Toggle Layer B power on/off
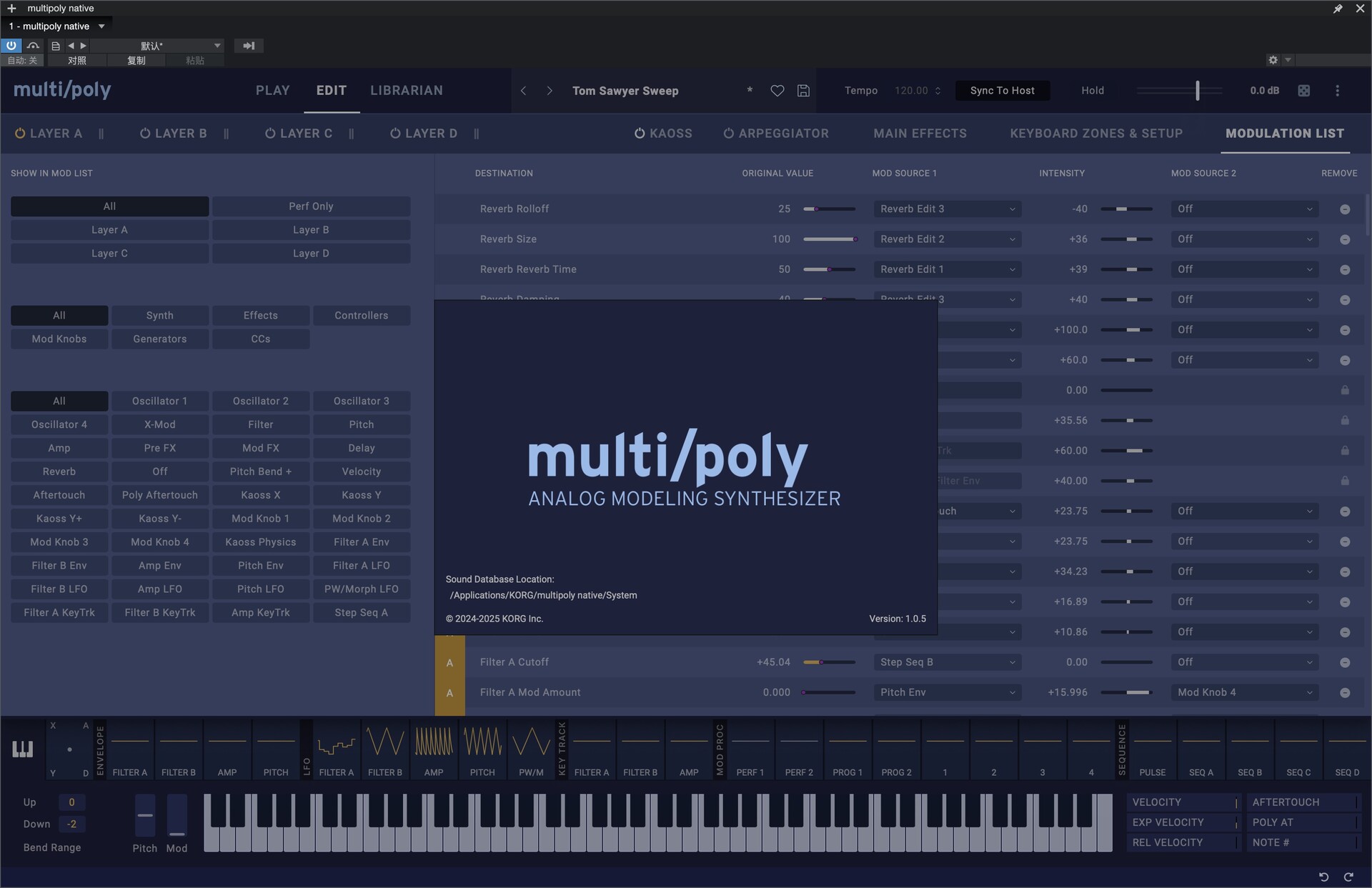The image size is (1372, 888). tap(145, 134)
